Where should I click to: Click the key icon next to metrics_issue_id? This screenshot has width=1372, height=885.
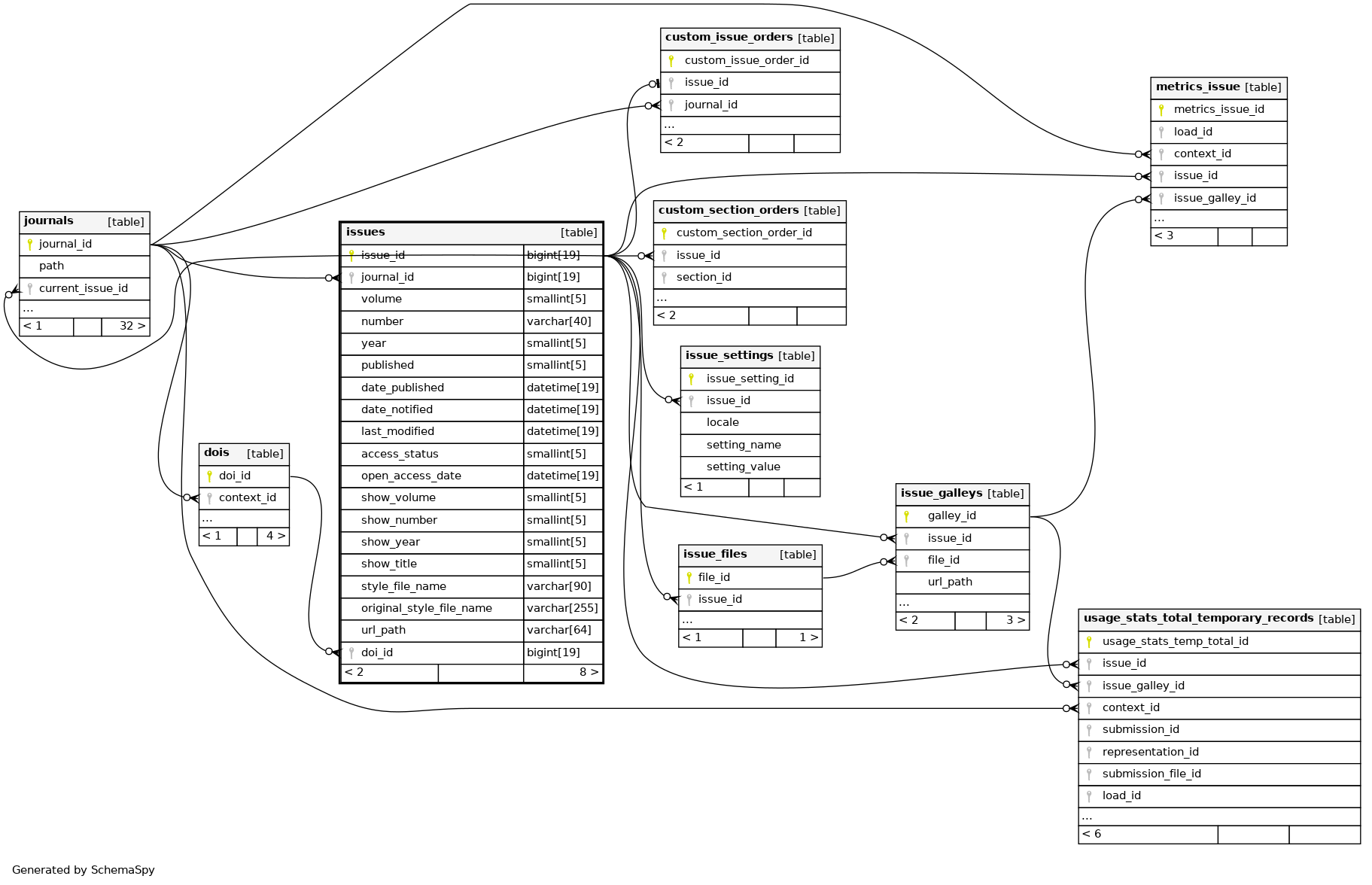click(x=1161, y=110)
